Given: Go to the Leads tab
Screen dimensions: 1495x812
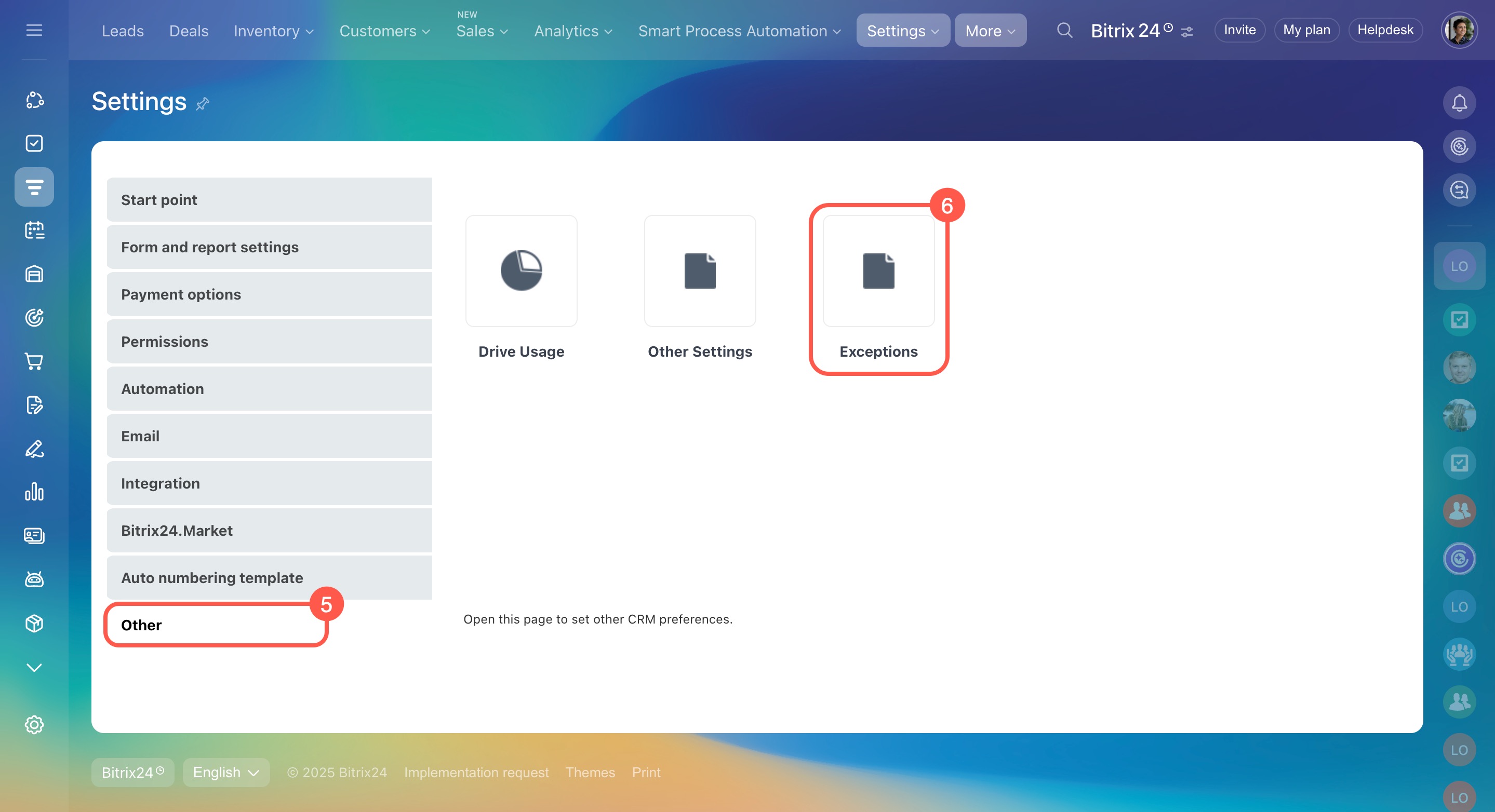Looking at the screenshot, I should click(123, 31).
